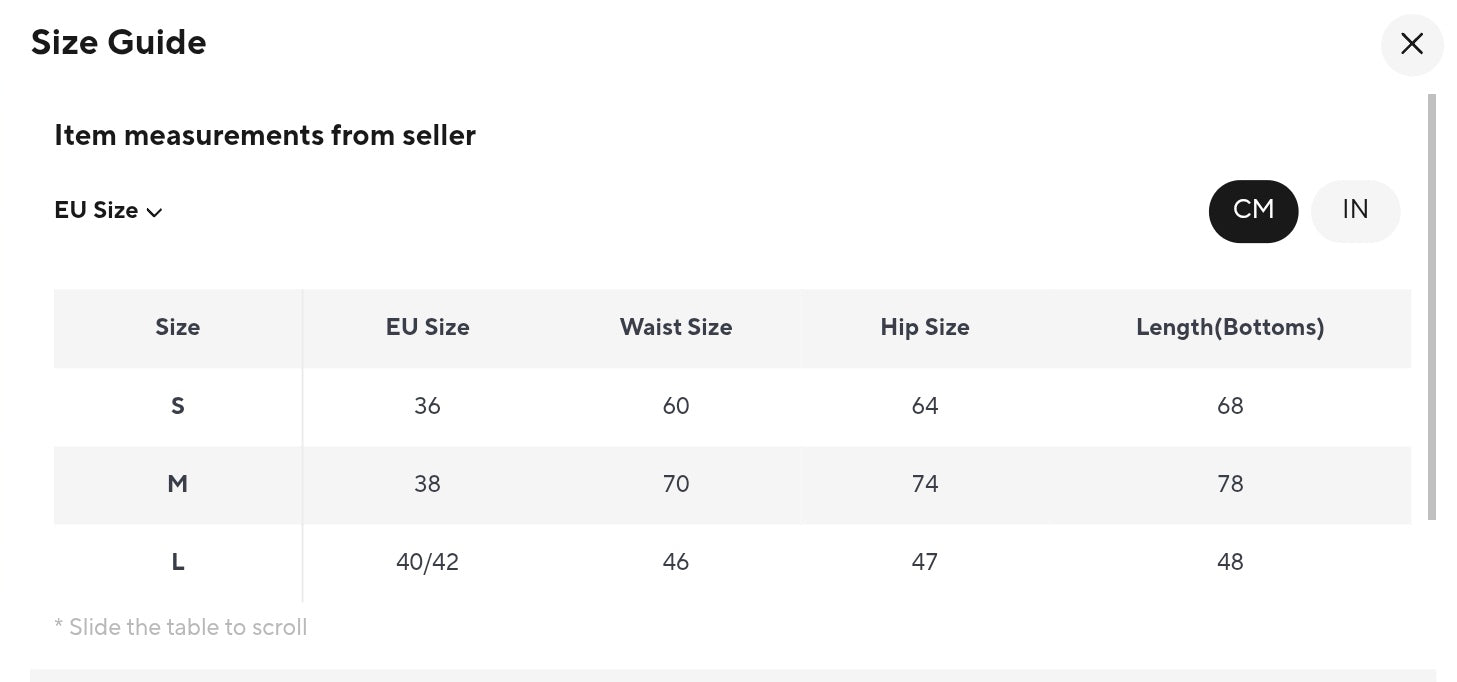Click the Item measurements from seller heading
This screenshot has width=1457, height=682.
pos(265,135)
